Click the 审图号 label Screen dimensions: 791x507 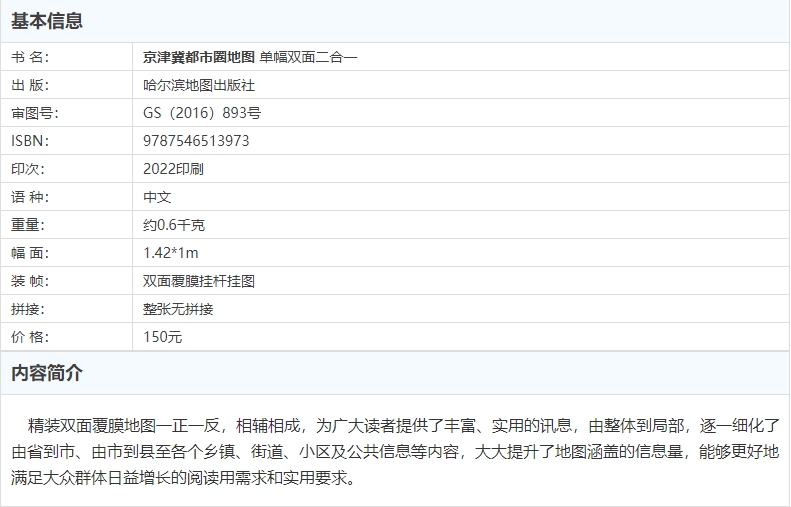tap(35, 113)
